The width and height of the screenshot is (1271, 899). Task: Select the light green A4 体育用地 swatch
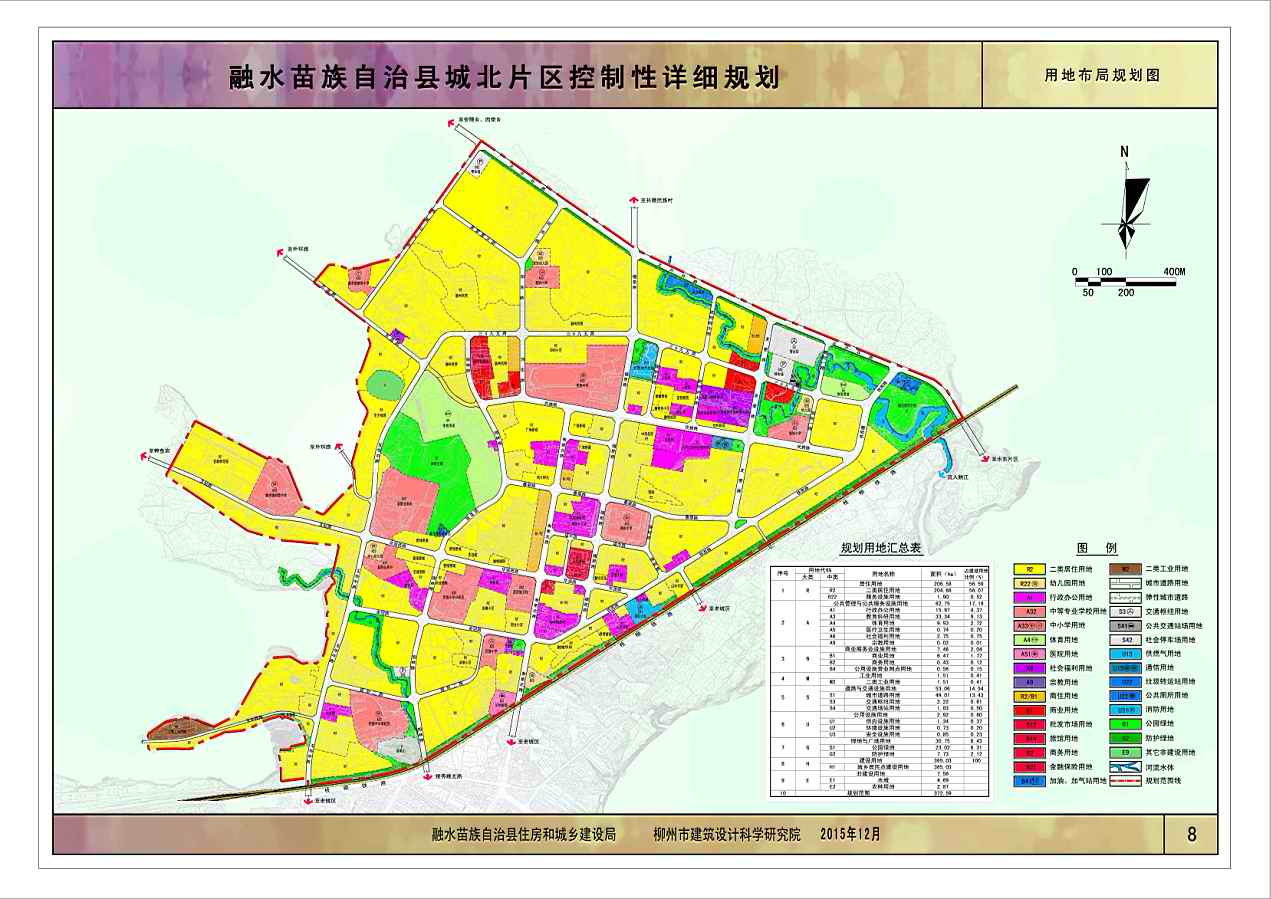[1029, 639]
